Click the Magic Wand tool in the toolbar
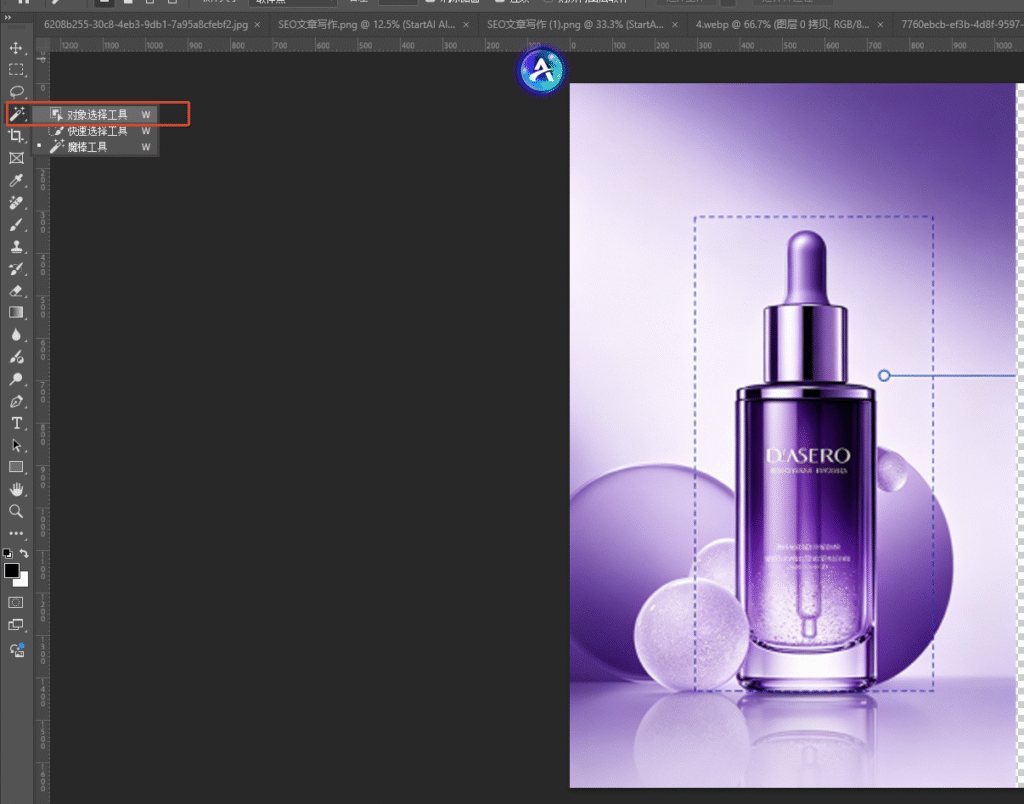Viewport: 1024px width, 804px height. 16,114
